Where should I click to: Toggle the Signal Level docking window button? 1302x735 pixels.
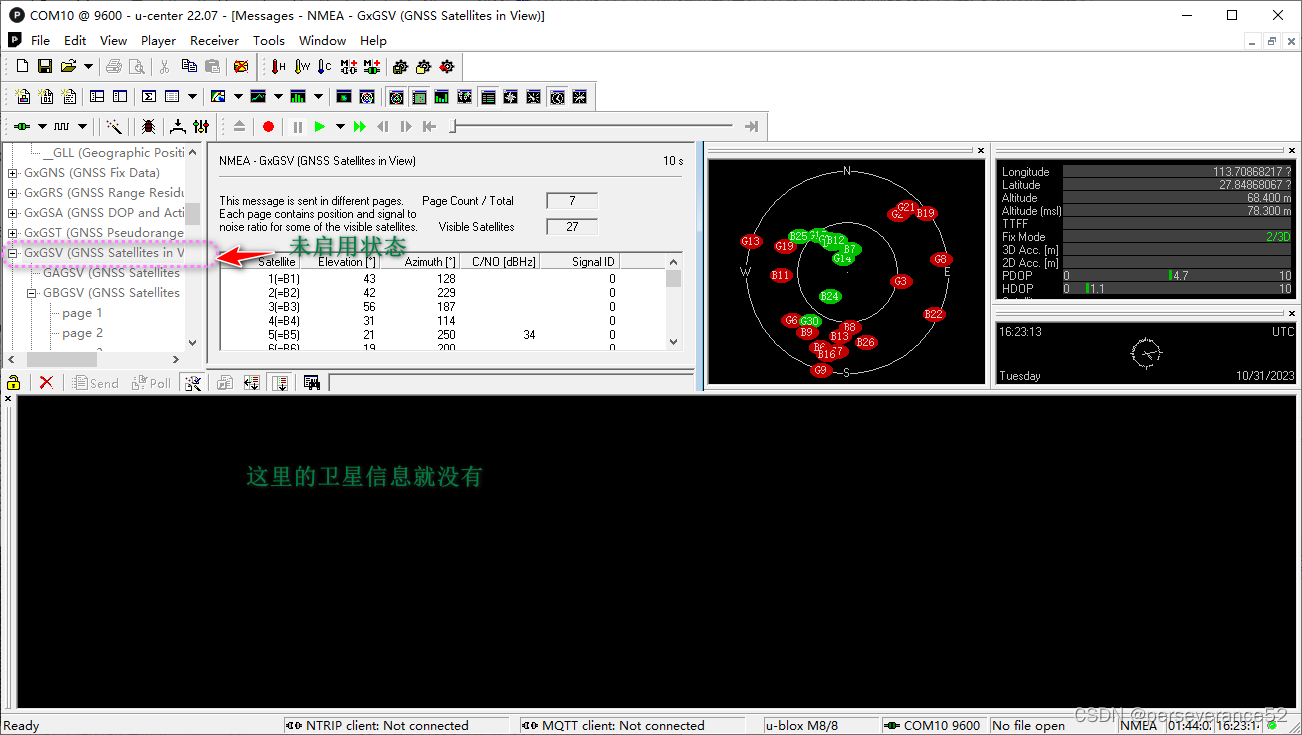click(x=442, y=96)
